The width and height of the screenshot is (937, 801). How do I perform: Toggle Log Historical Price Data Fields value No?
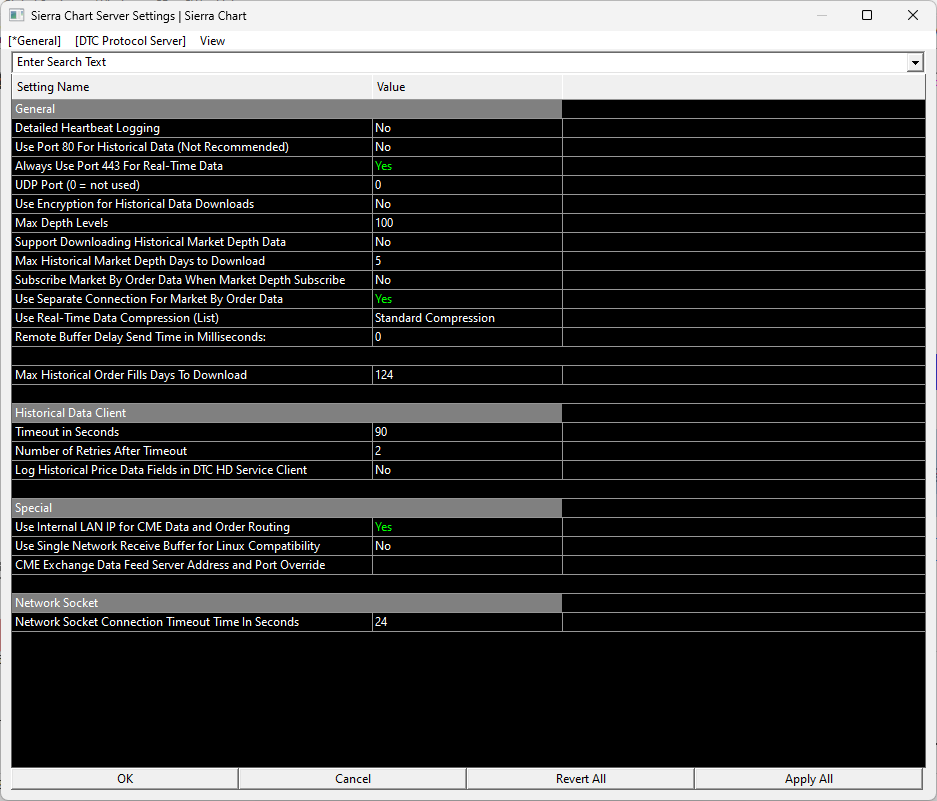click(467, 470)
